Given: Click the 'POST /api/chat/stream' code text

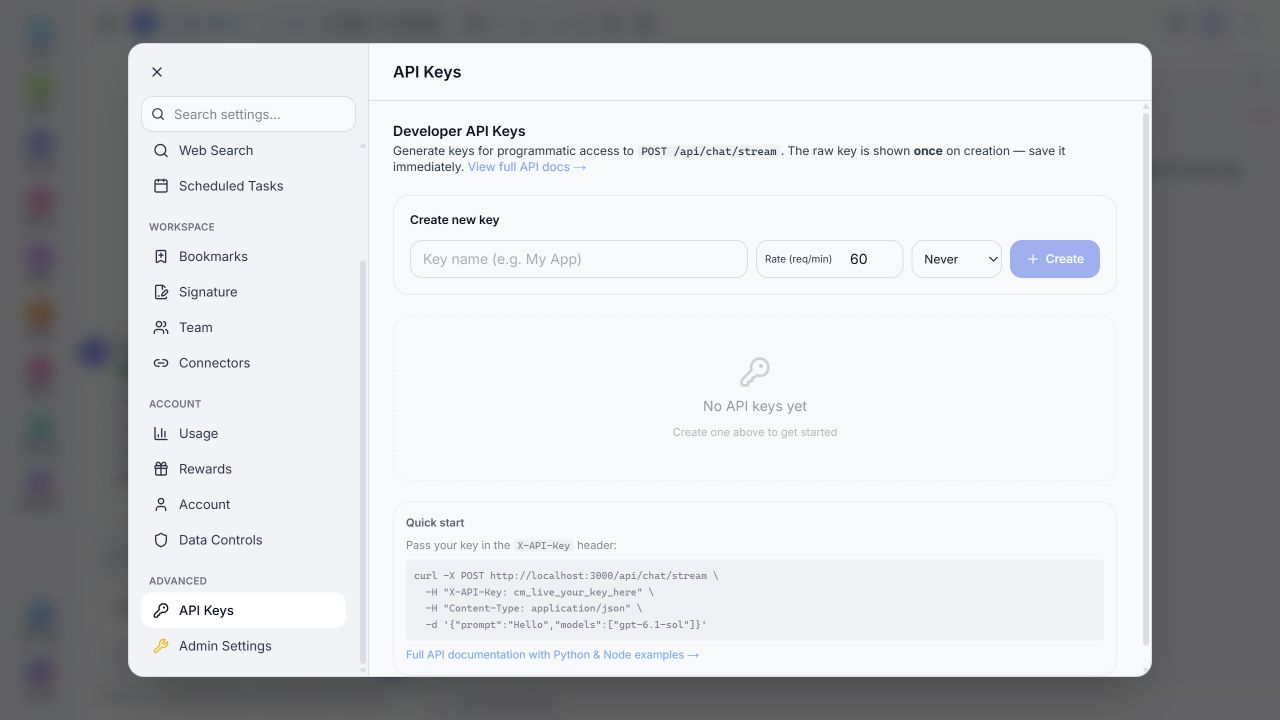Looking at the screenshot, I should tap(709, 151).
